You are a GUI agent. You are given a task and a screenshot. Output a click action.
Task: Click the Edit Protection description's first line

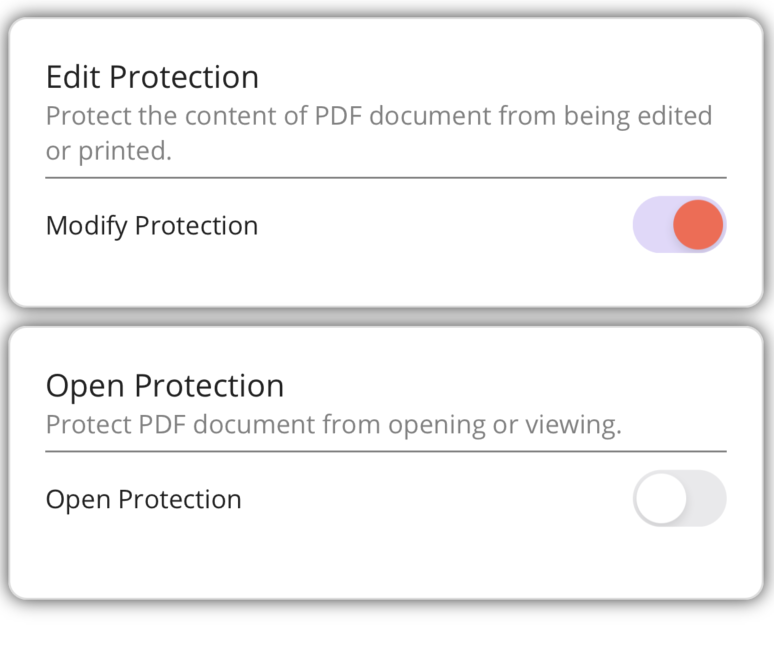378,116
